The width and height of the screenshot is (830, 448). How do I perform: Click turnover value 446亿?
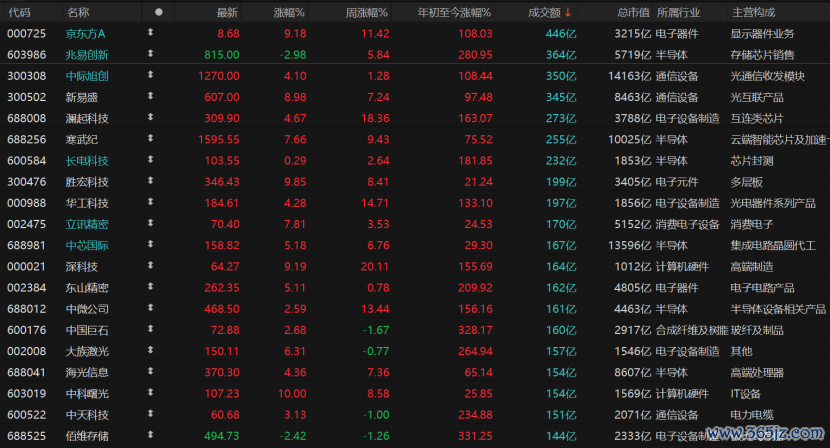(x=561, y=34)
